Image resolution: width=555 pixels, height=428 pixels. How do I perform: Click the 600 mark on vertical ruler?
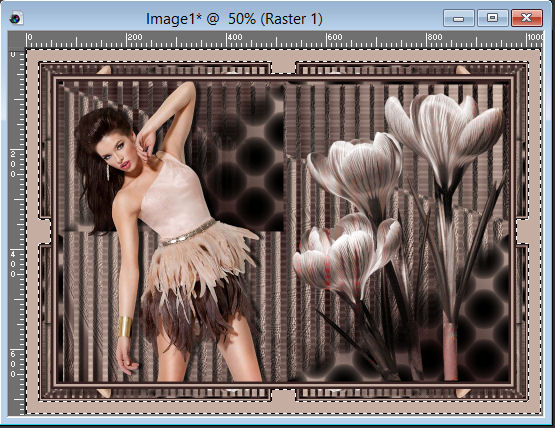[13, 364]
